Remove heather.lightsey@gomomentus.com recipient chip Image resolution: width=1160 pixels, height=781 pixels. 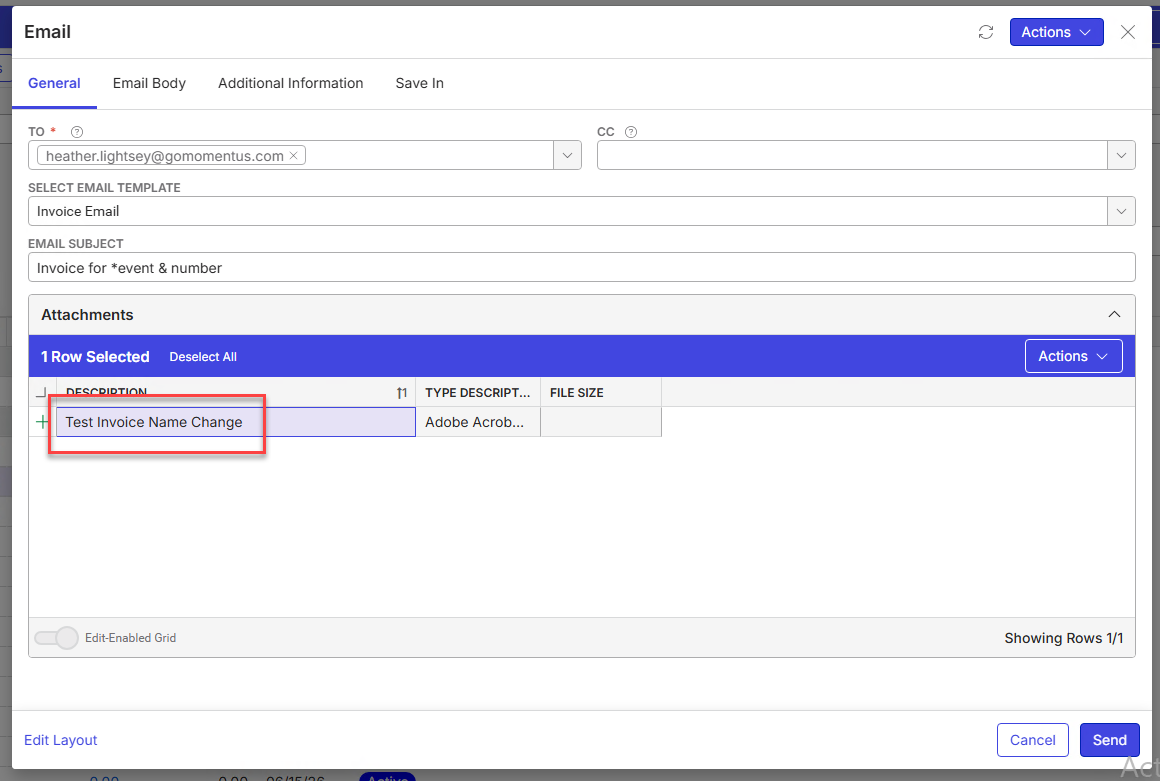tap(294, 155)
